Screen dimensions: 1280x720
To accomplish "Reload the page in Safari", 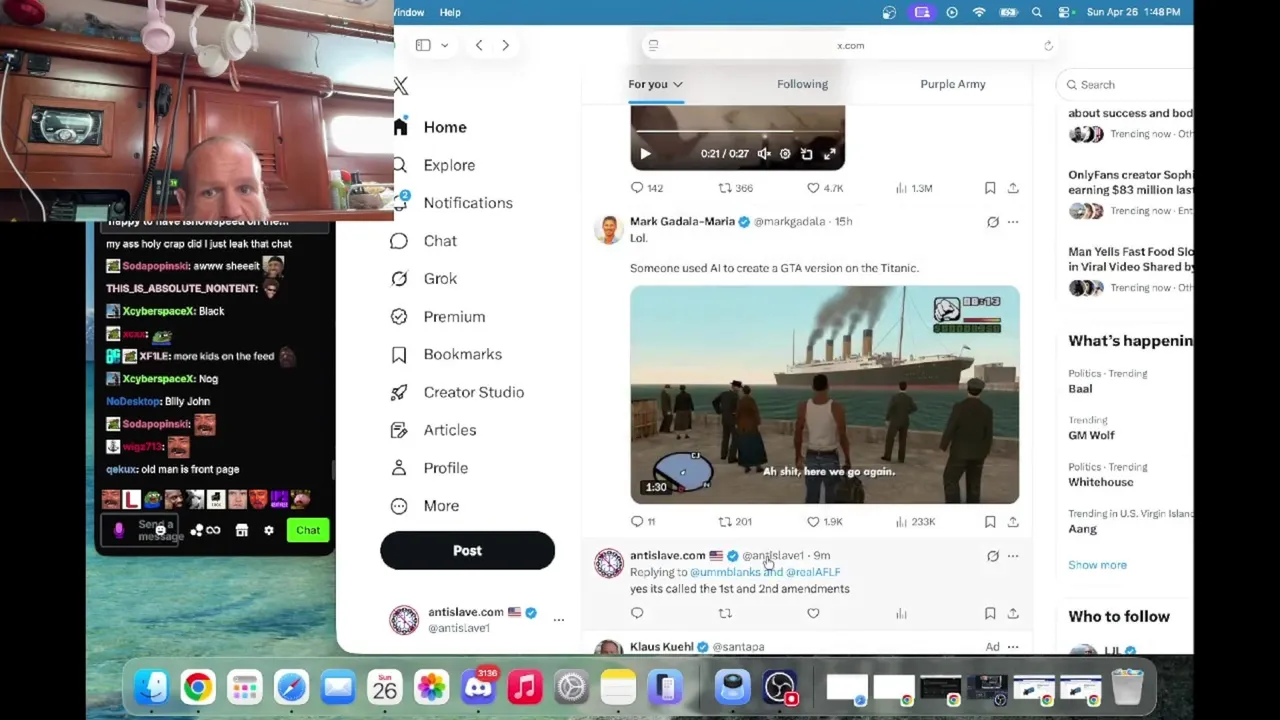I will [1048, 46].
